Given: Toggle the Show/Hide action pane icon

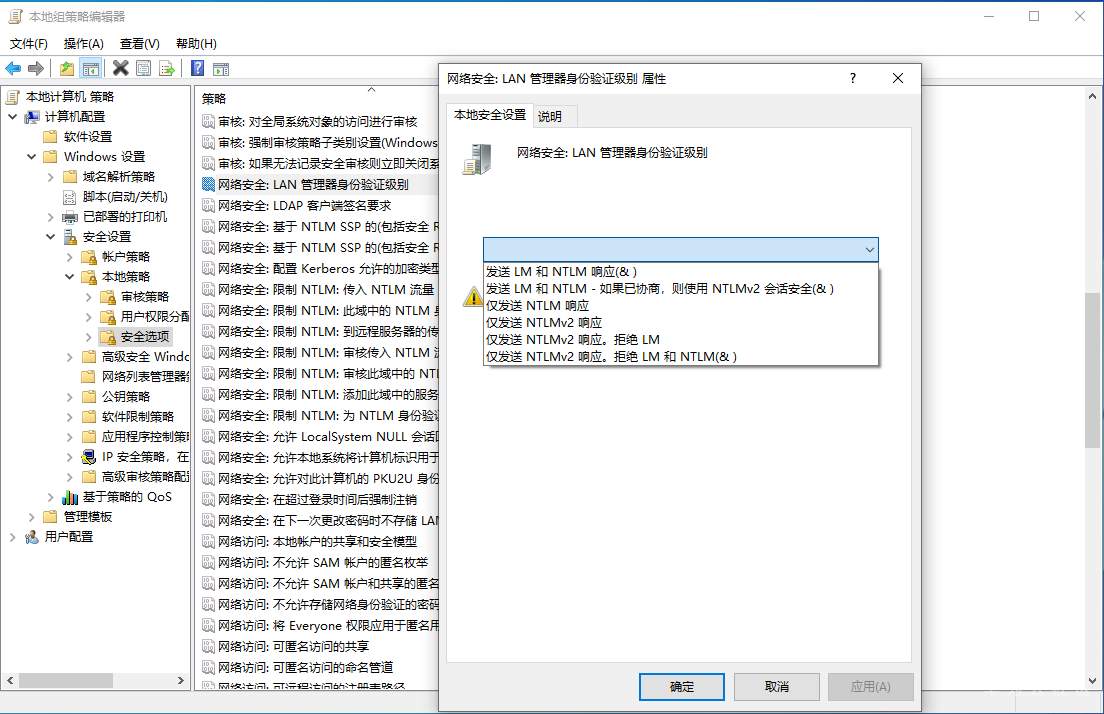Looking at the screenshot, I should (x=221, y=68).
